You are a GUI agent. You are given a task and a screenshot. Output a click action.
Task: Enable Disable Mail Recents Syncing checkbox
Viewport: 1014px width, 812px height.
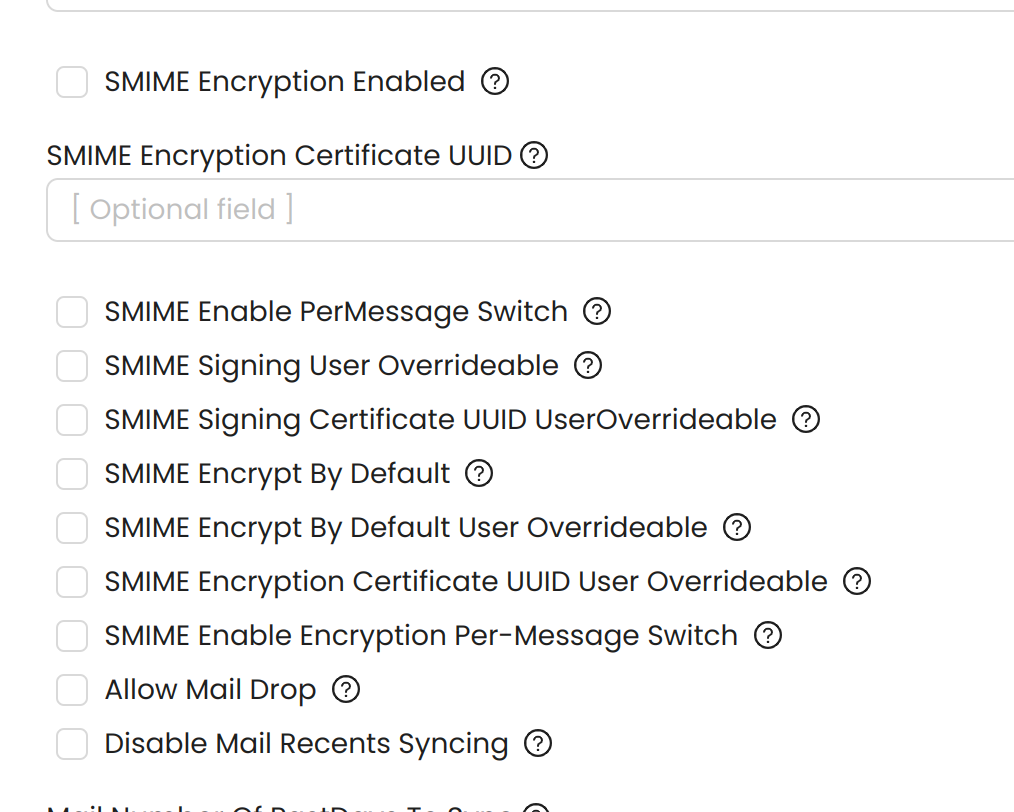coord(72,743)
